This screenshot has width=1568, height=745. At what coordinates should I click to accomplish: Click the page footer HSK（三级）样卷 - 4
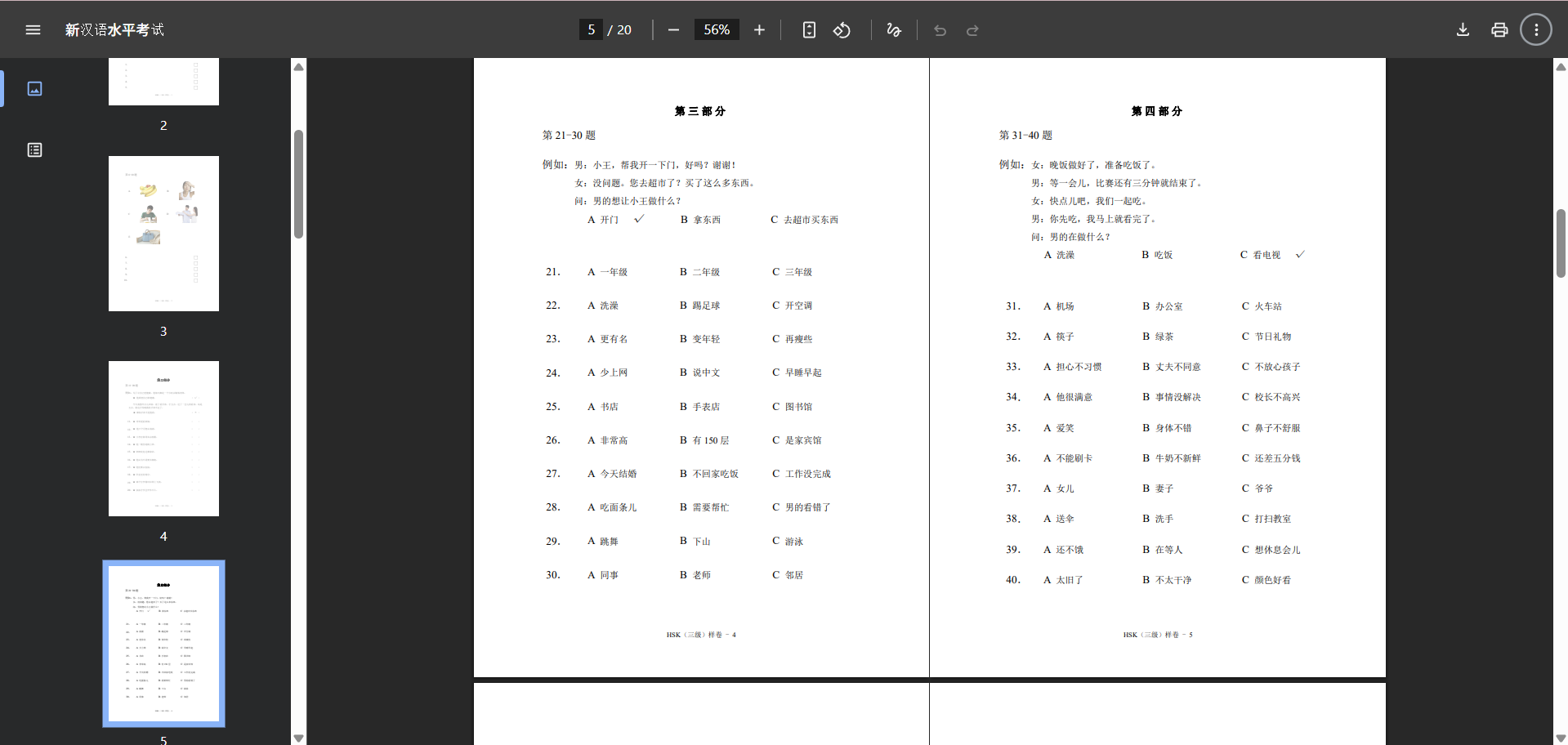[x=701, y=635]
